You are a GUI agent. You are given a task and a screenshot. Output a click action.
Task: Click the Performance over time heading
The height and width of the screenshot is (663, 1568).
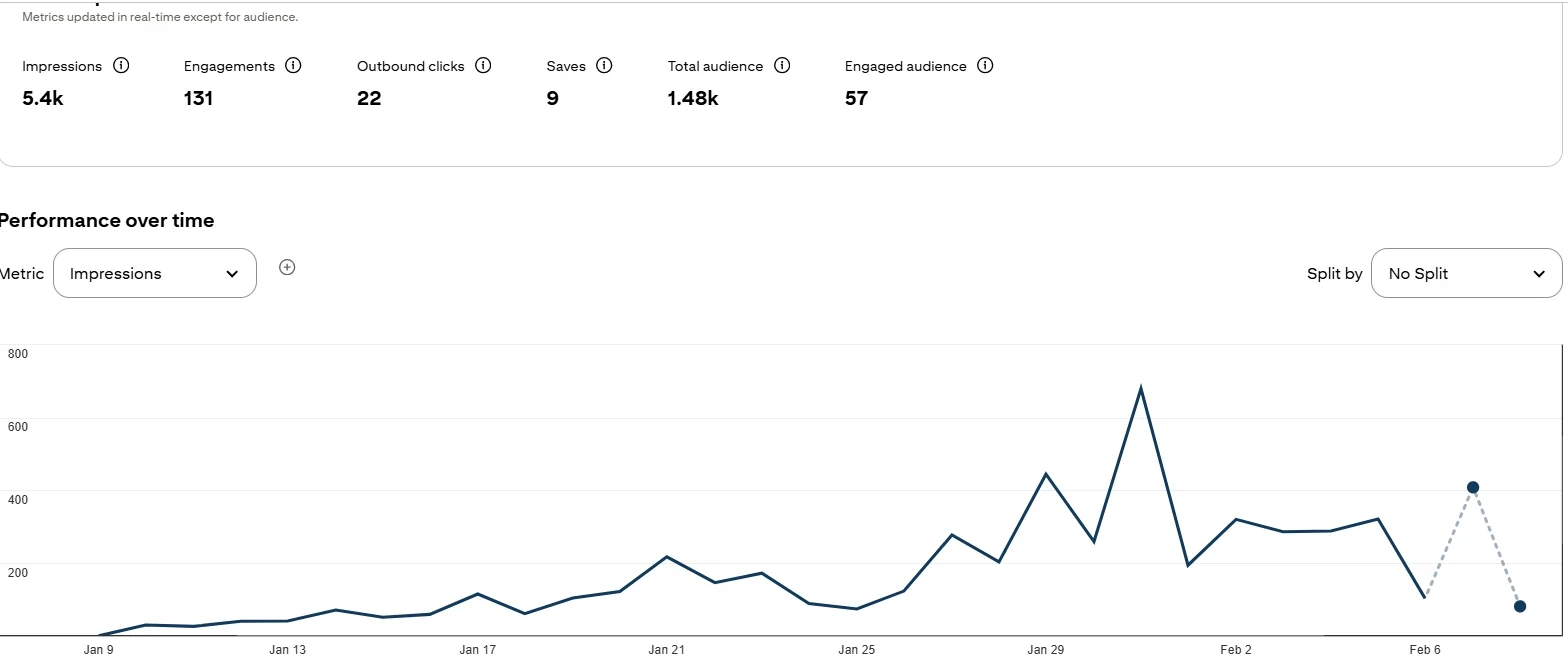tap(107, 221)
